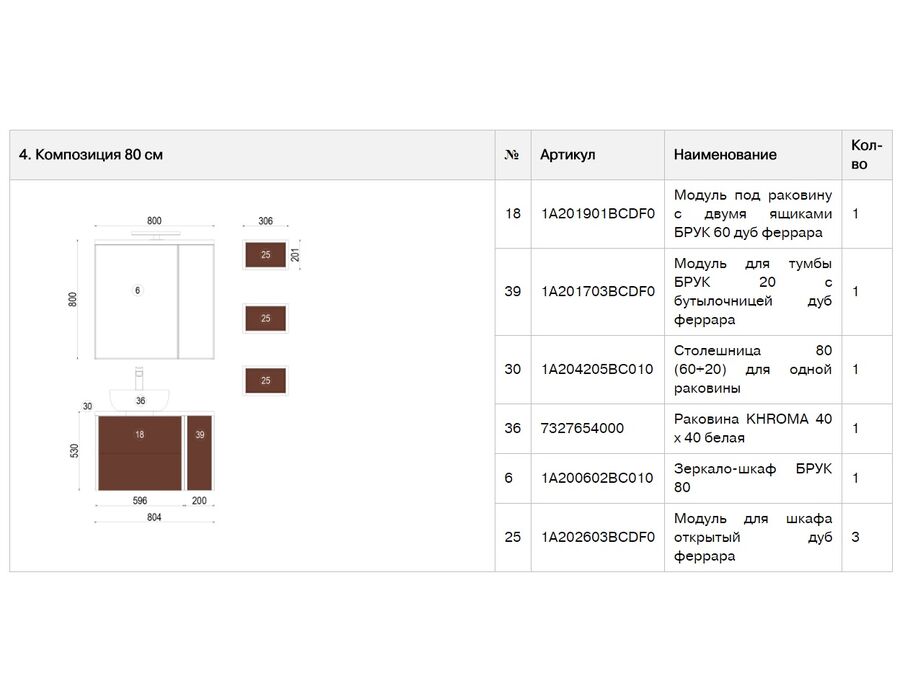The width and height of the screenshot is (900, 700).
Task: Click the brown drawer module labeled 18
Action: pyautogui.click(x=139, y=453)
